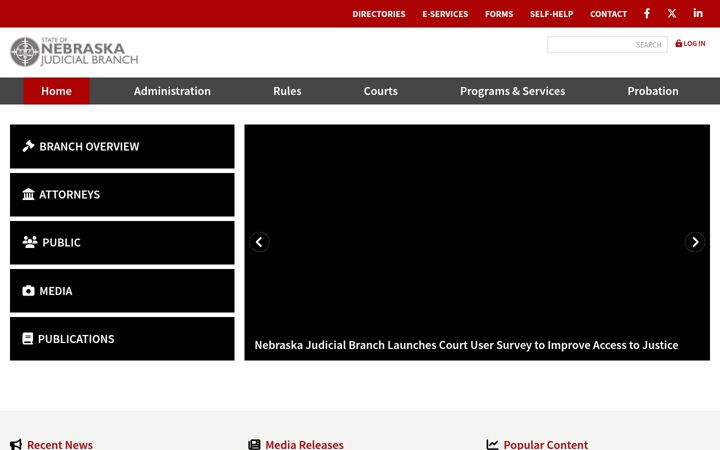
Task: Go to previous slide with left arrow
Action: click(259, 242)
